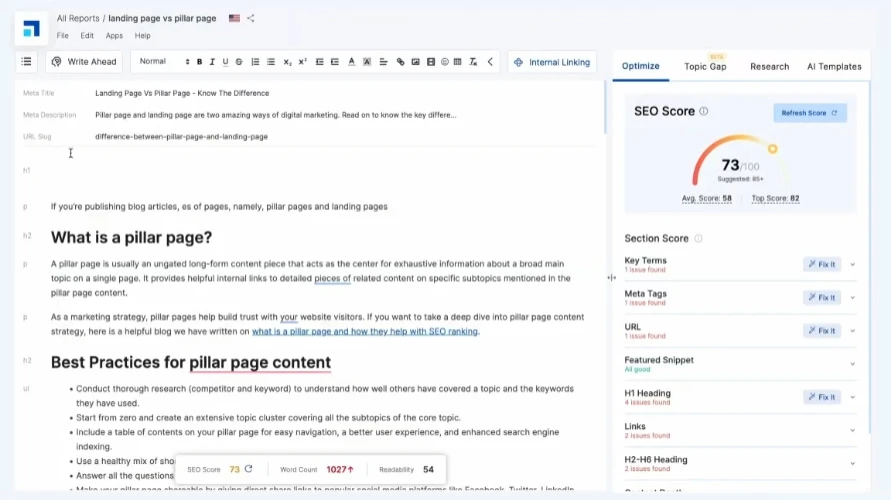
Task: Apply superscript formatting
Action: coord(302,62)
